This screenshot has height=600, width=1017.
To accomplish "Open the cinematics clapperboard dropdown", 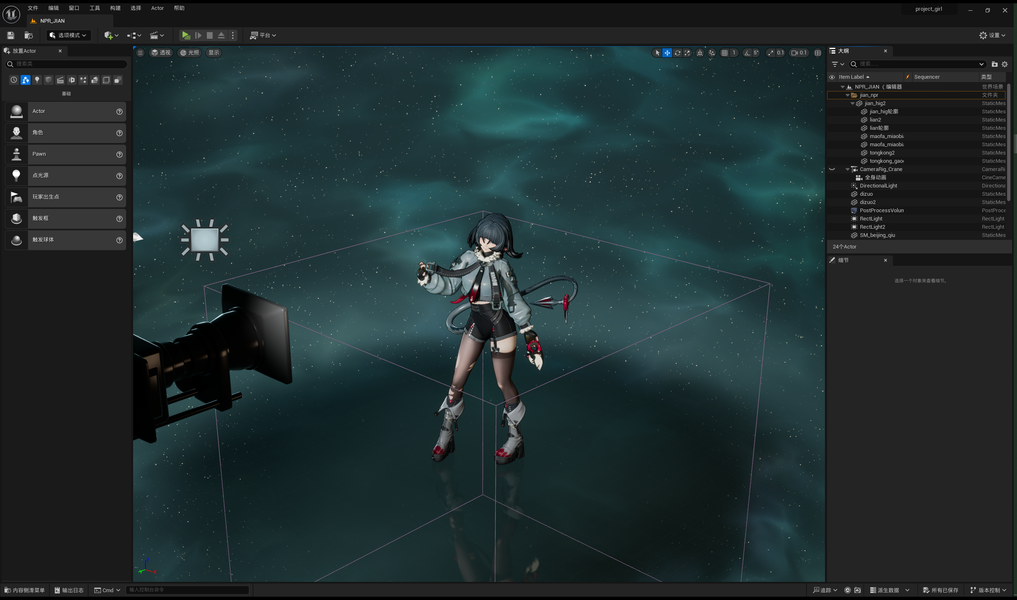I will [x=156, y=36].
